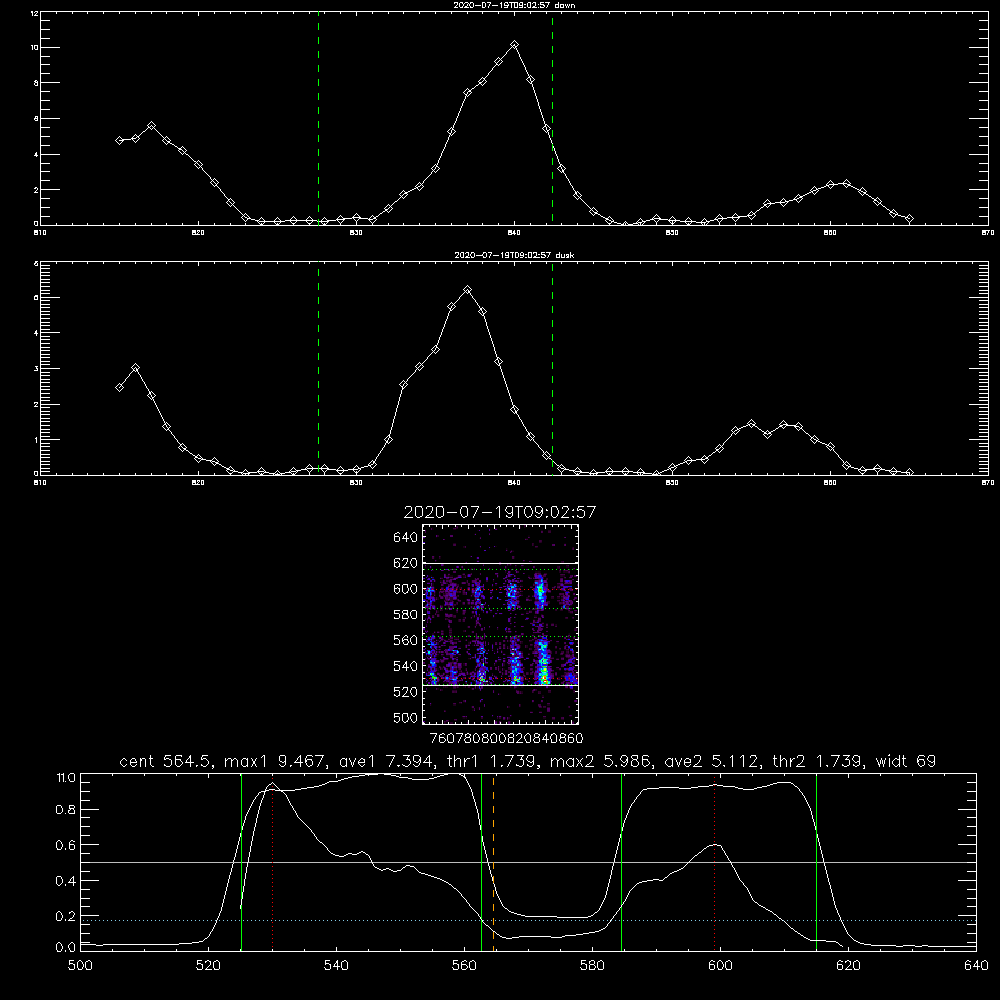Click the 600 label on bottom x-axis
Viewport: 1000px width, 1000px height.
tap(720, 966)
